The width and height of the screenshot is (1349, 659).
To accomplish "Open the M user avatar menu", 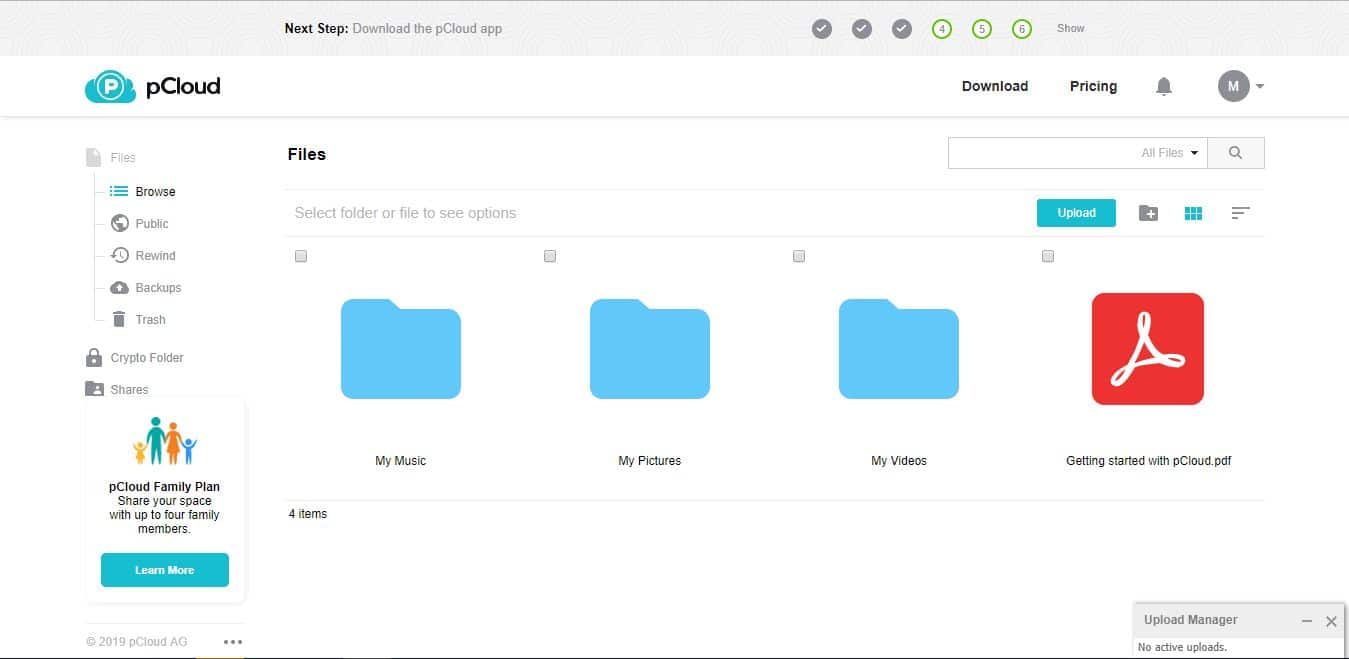I will coord(1233,86).
